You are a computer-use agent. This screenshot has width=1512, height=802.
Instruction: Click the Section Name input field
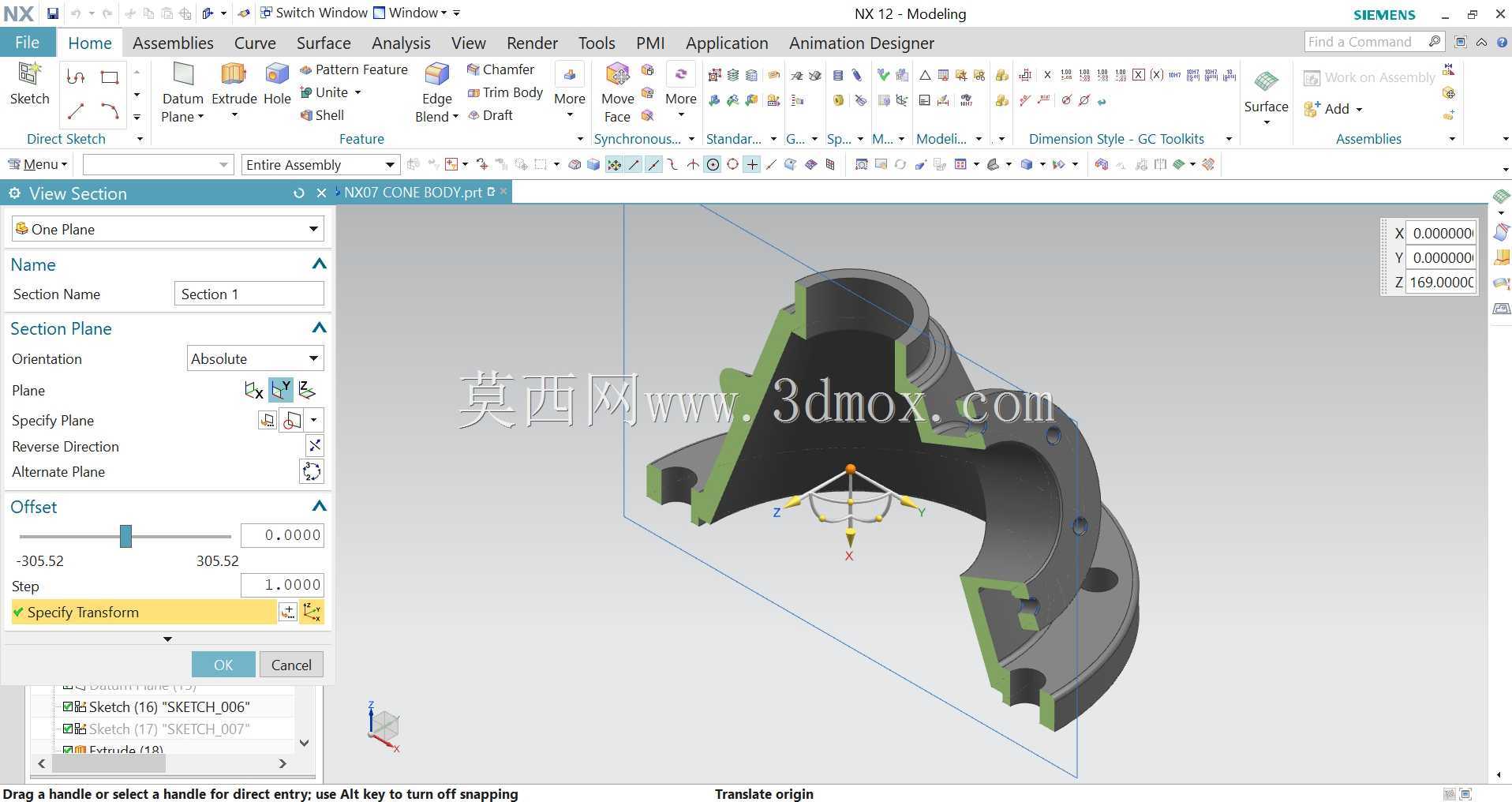tap(249, 294)
